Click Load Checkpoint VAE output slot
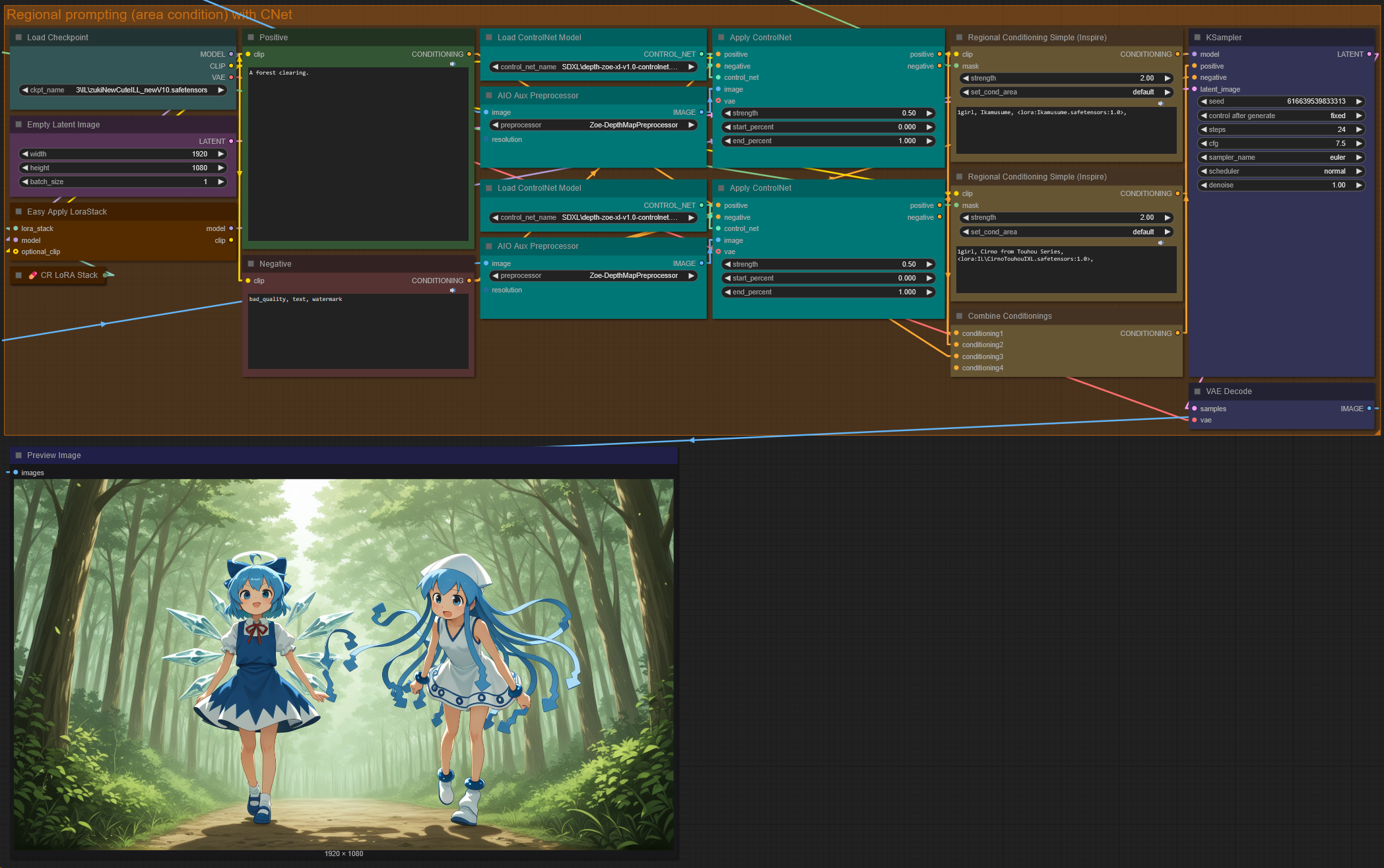This screenshot has width=1384, height=868. tap(231, 77)
